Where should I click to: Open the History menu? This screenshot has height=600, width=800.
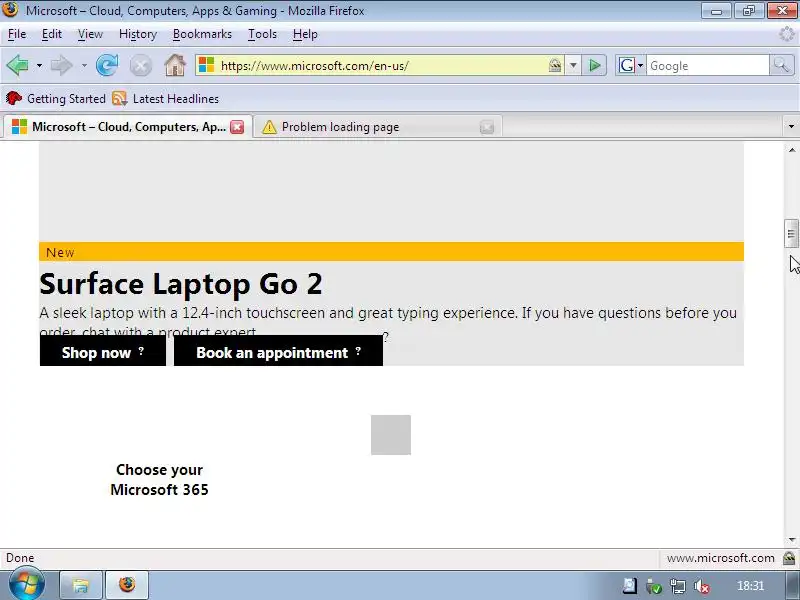click(x=138, y=34)
